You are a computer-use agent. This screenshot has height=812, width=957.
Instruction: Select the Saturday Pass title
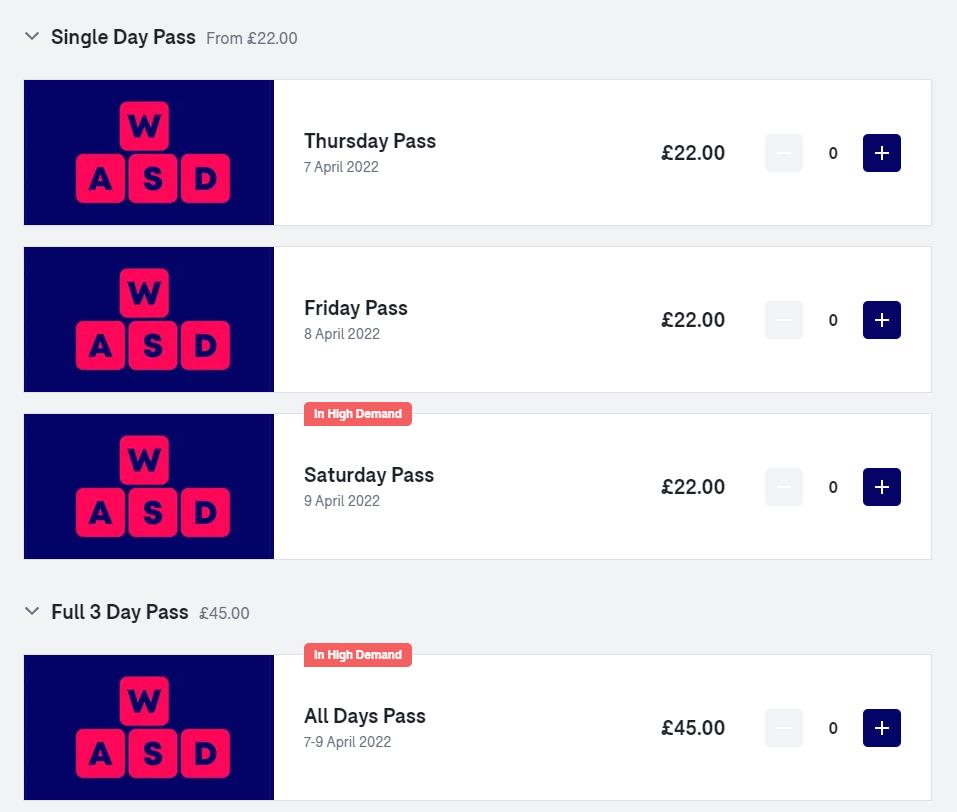coord(369,475)
